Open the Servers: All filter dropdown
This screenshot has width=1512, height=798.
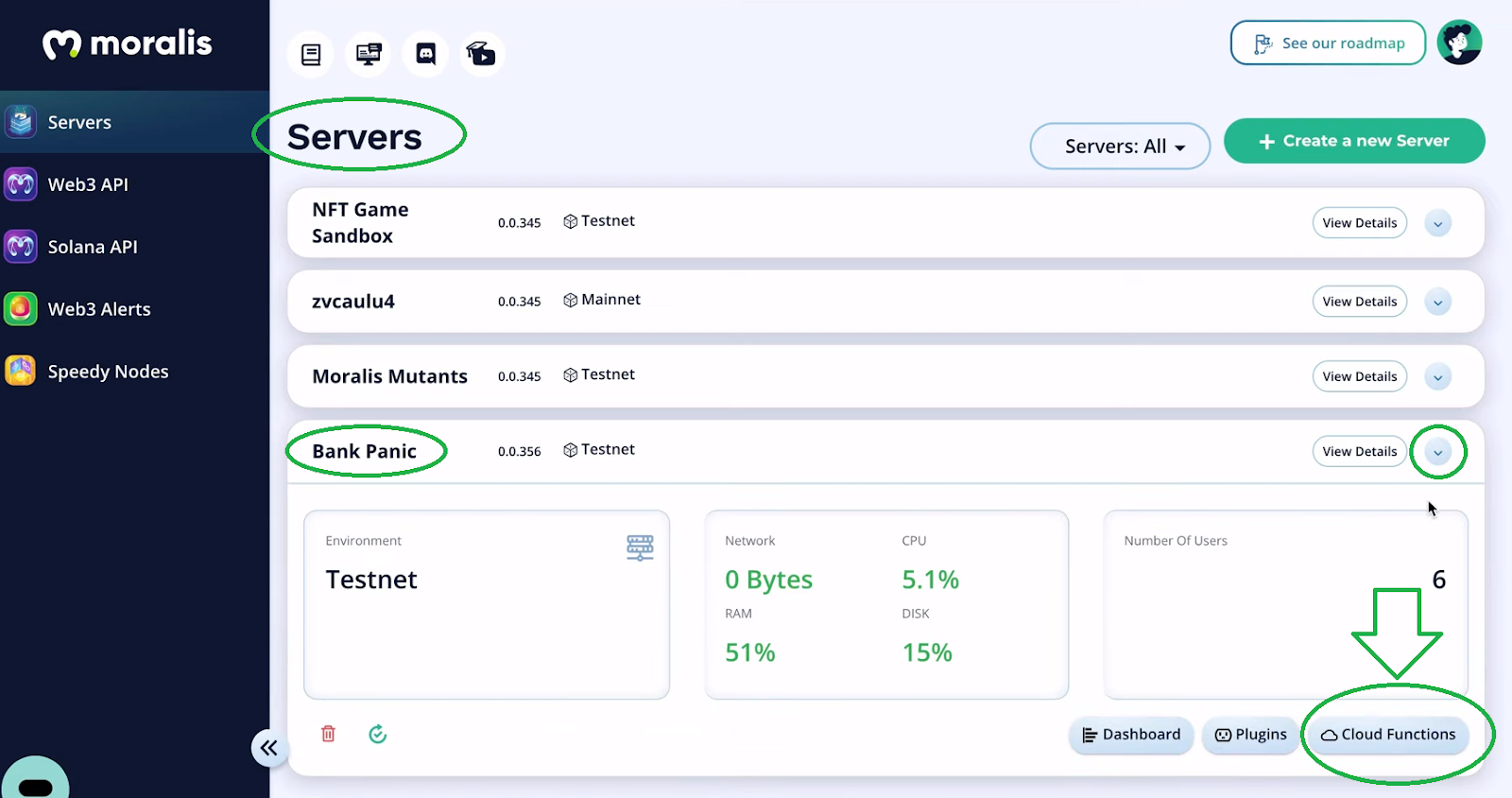pos(1120,147)
